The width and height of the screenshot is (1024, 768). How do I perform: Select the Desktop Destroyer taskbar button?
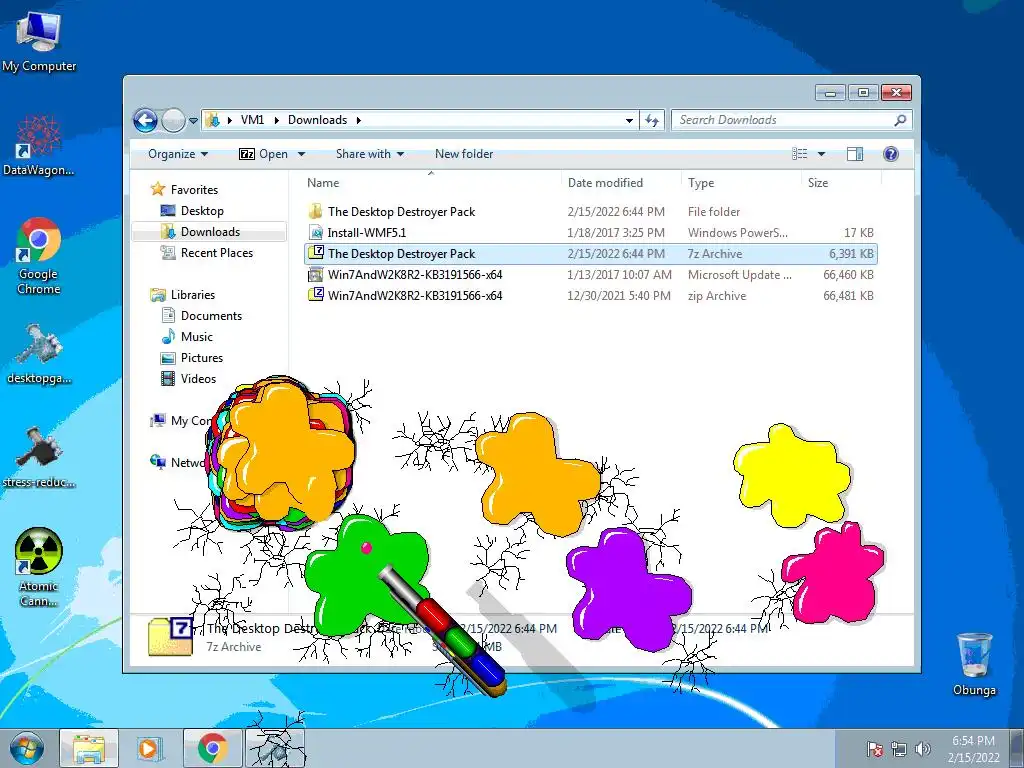[276, 748]
